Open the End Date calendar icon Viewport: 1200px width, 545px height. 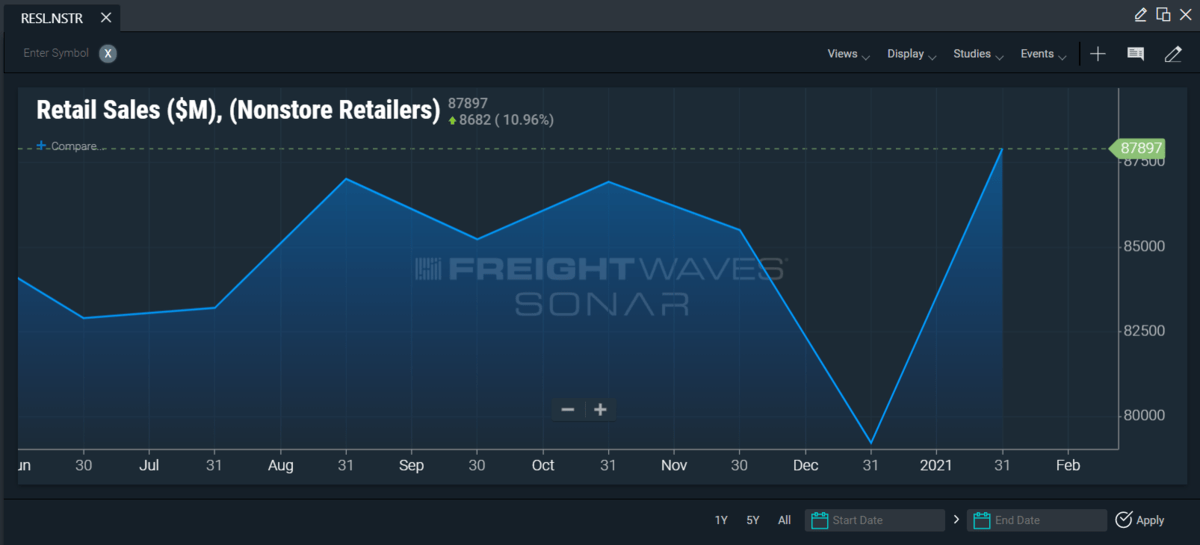[981, 520]
